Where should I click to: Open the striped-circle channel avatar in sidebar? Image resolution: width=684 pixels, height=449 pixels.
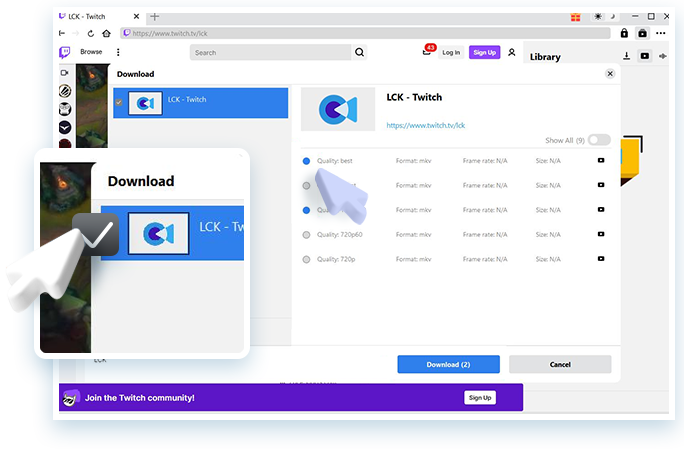point(65,91)
